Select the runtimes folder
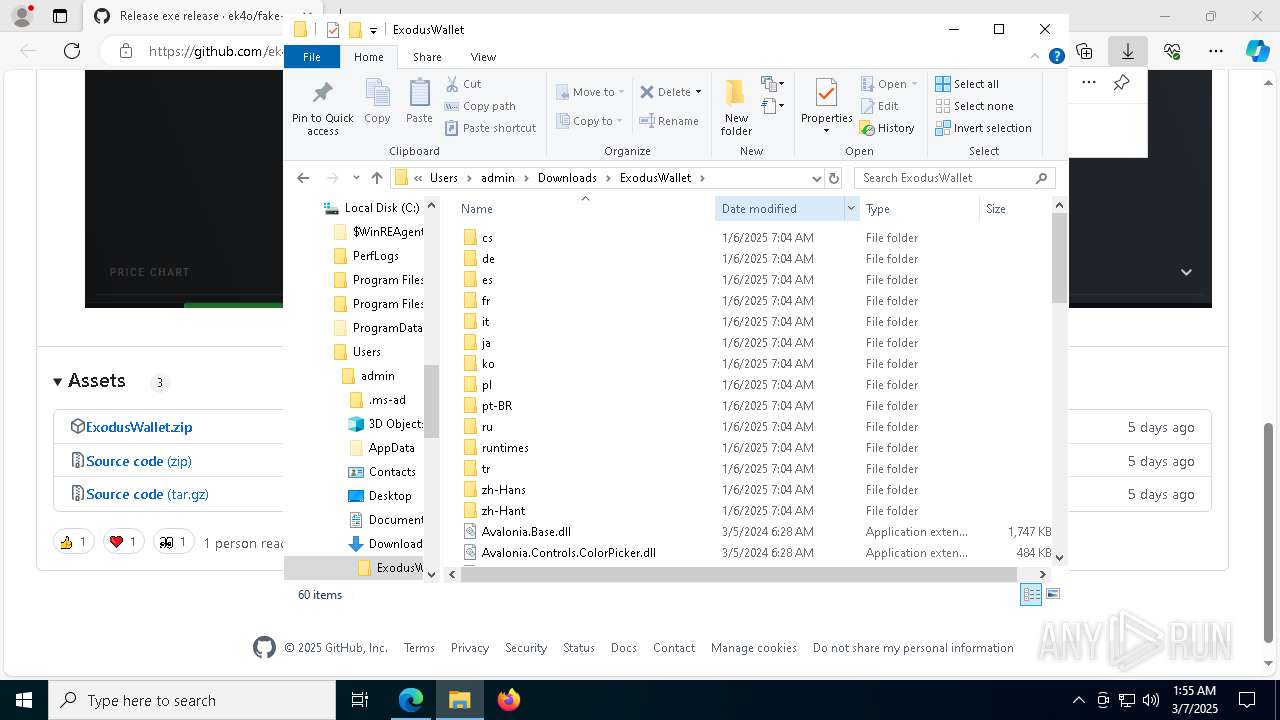 point(505,448)
